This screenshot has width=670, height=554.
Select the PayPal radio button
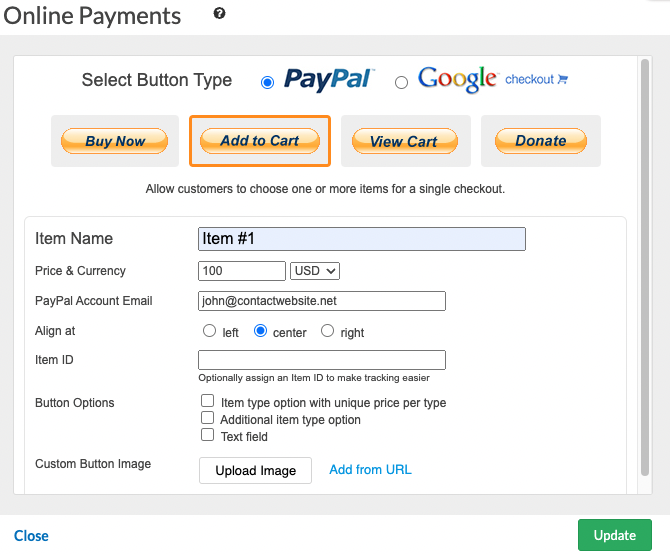click(x=267, y=83)
